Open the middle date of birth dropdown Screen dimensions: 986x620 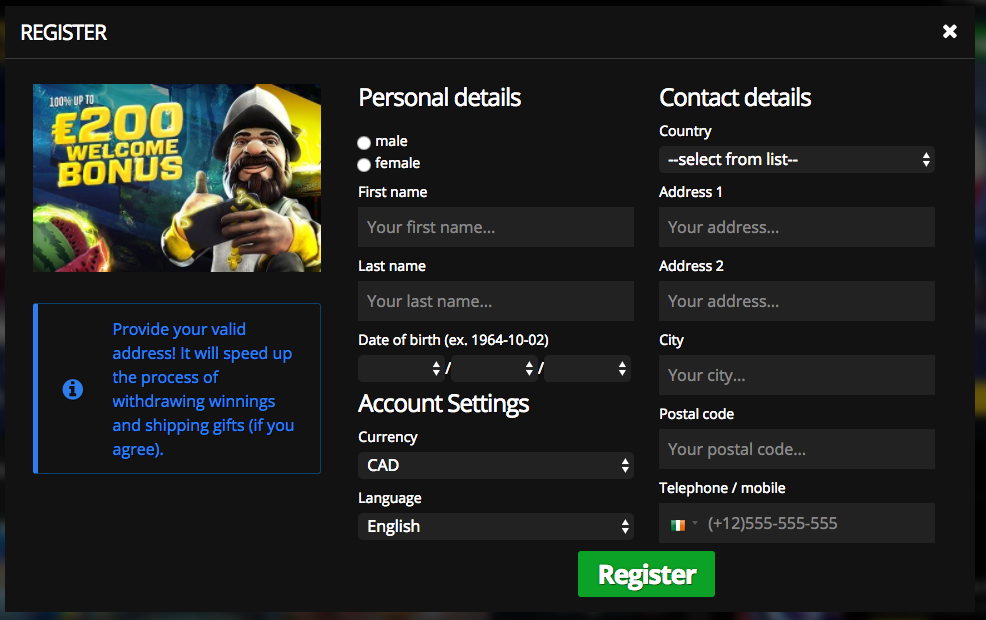[x=494, y=369]
